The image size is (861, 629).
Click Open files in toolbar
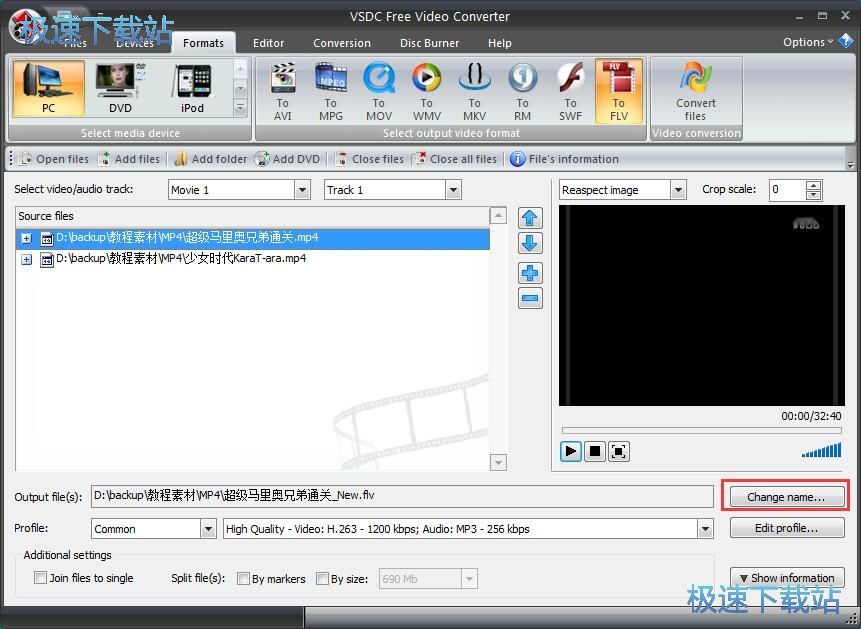coord(54,159)
